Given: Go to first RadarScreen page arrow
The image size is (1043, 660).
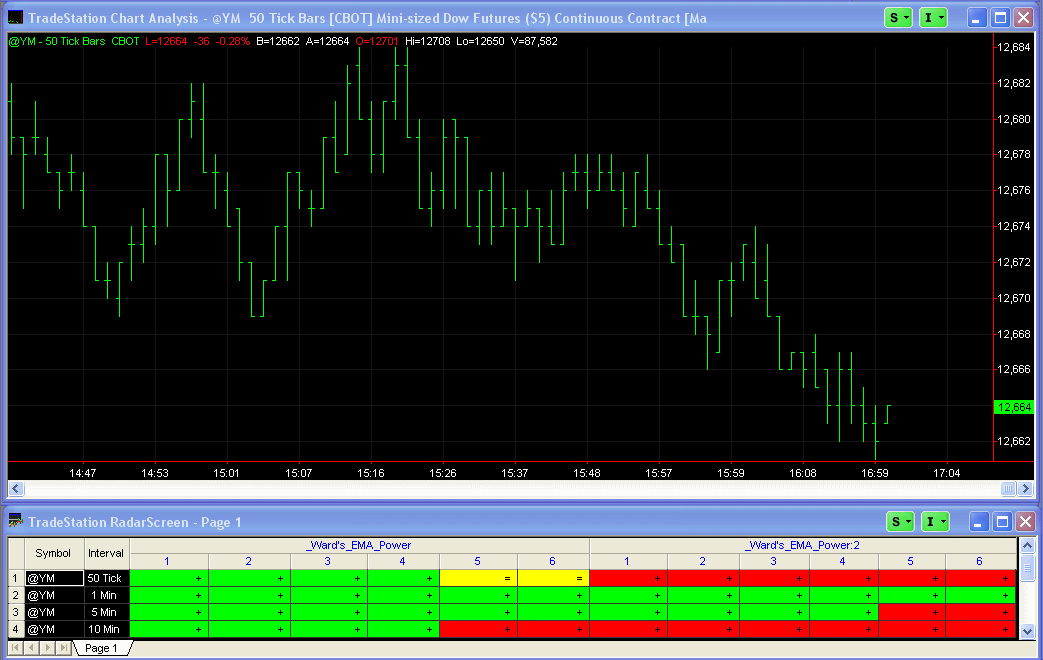Looking at the screenshot, I should pos(17,648).
